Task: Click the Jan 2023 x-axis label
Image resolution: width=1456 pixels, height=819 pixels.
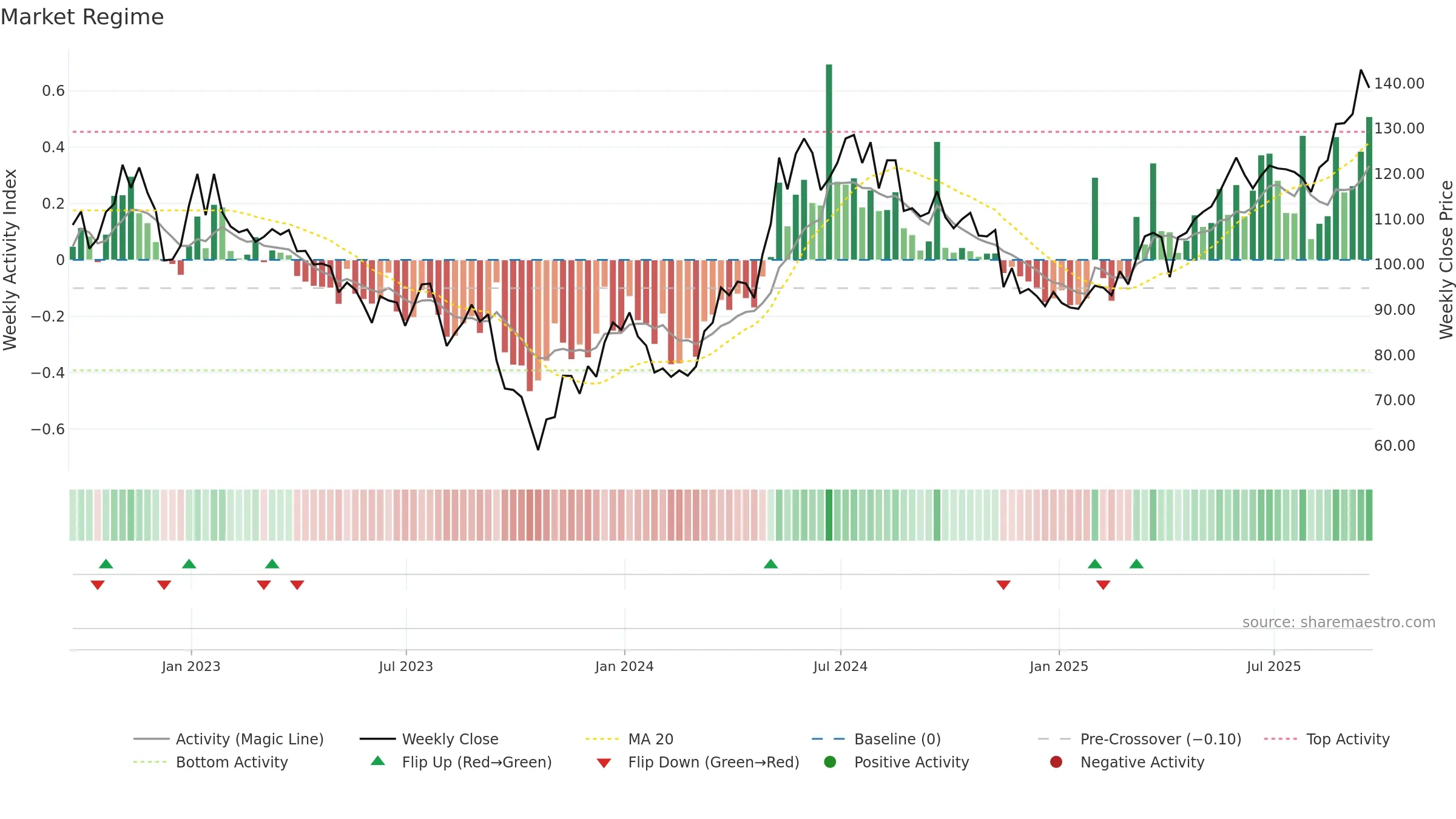Action: (191, 666)
